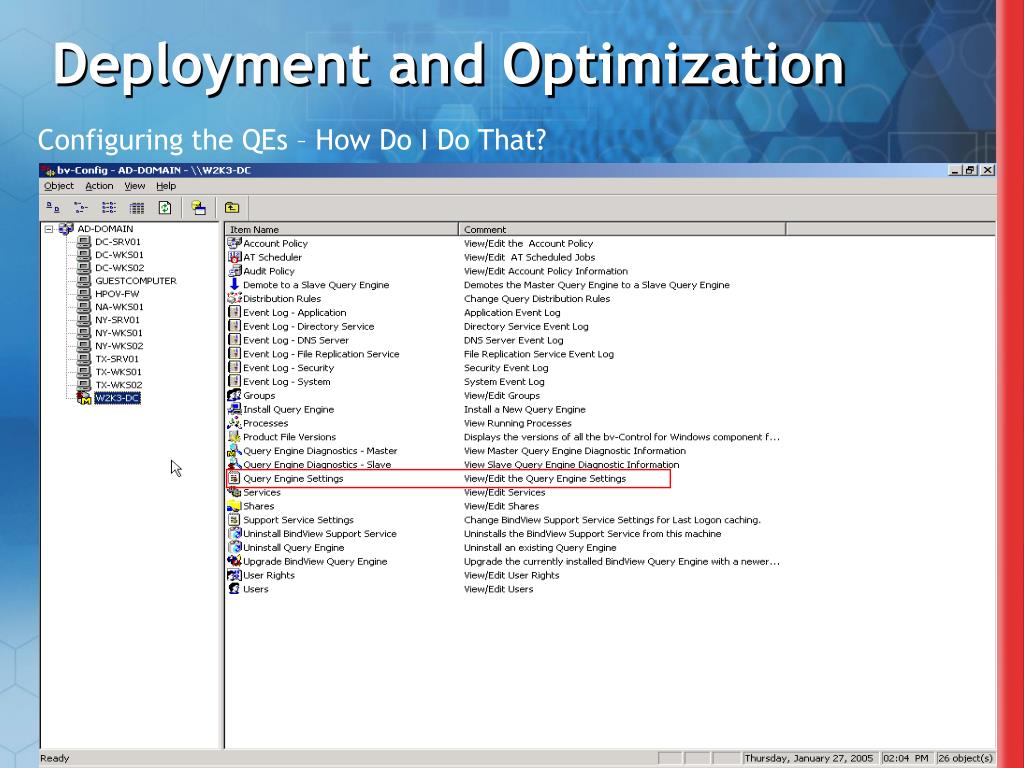The width and height of the screenshot is (1024, 768).
Task: Click the '26 object(s)' status bar entry
Action: point(965,758)
